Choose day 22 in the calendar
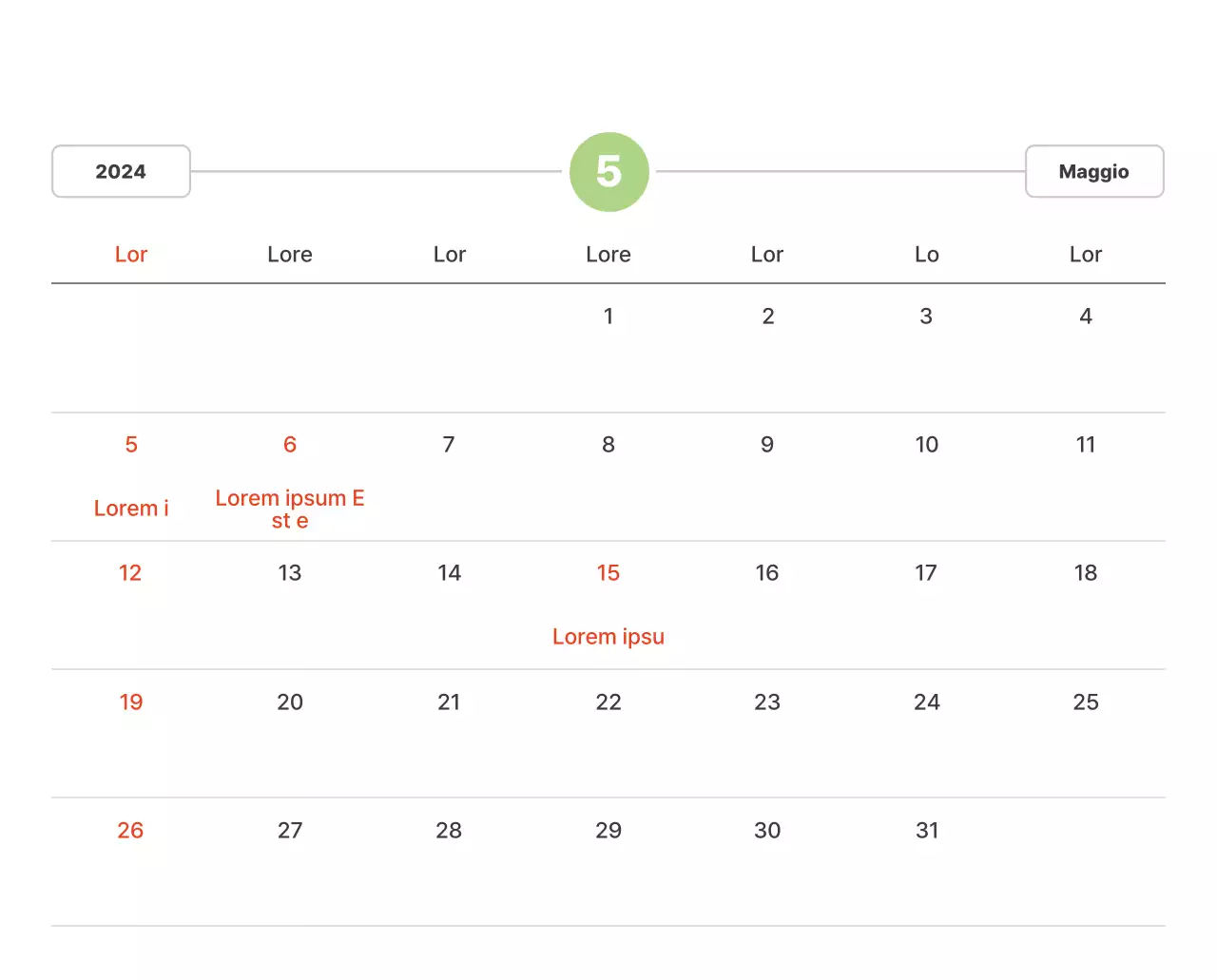 point(608,702)
